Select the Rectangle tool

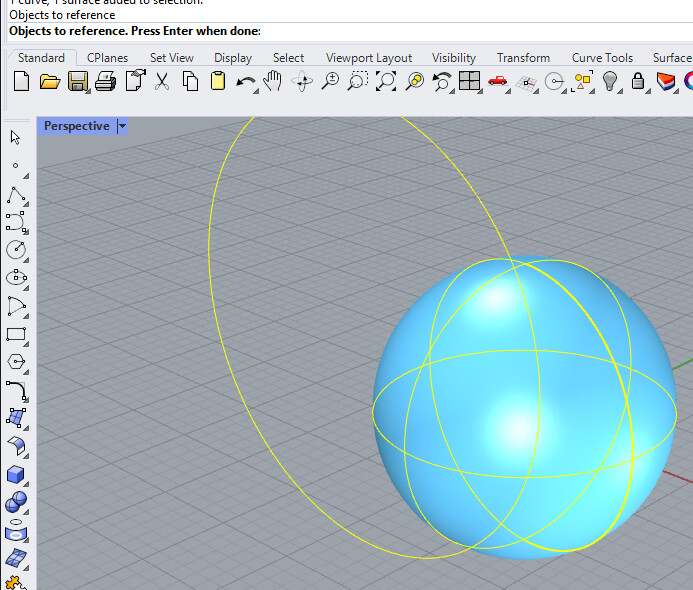(x=16, y=335)
